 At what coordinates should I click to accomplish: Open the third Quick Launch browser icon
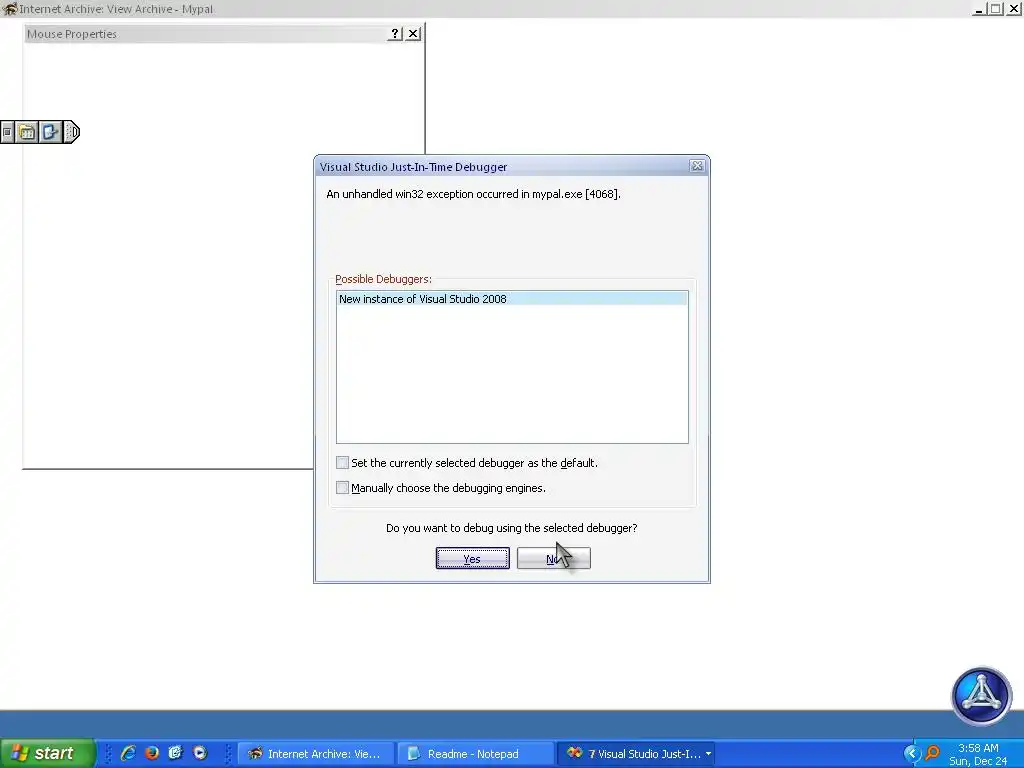pos(176,753)
